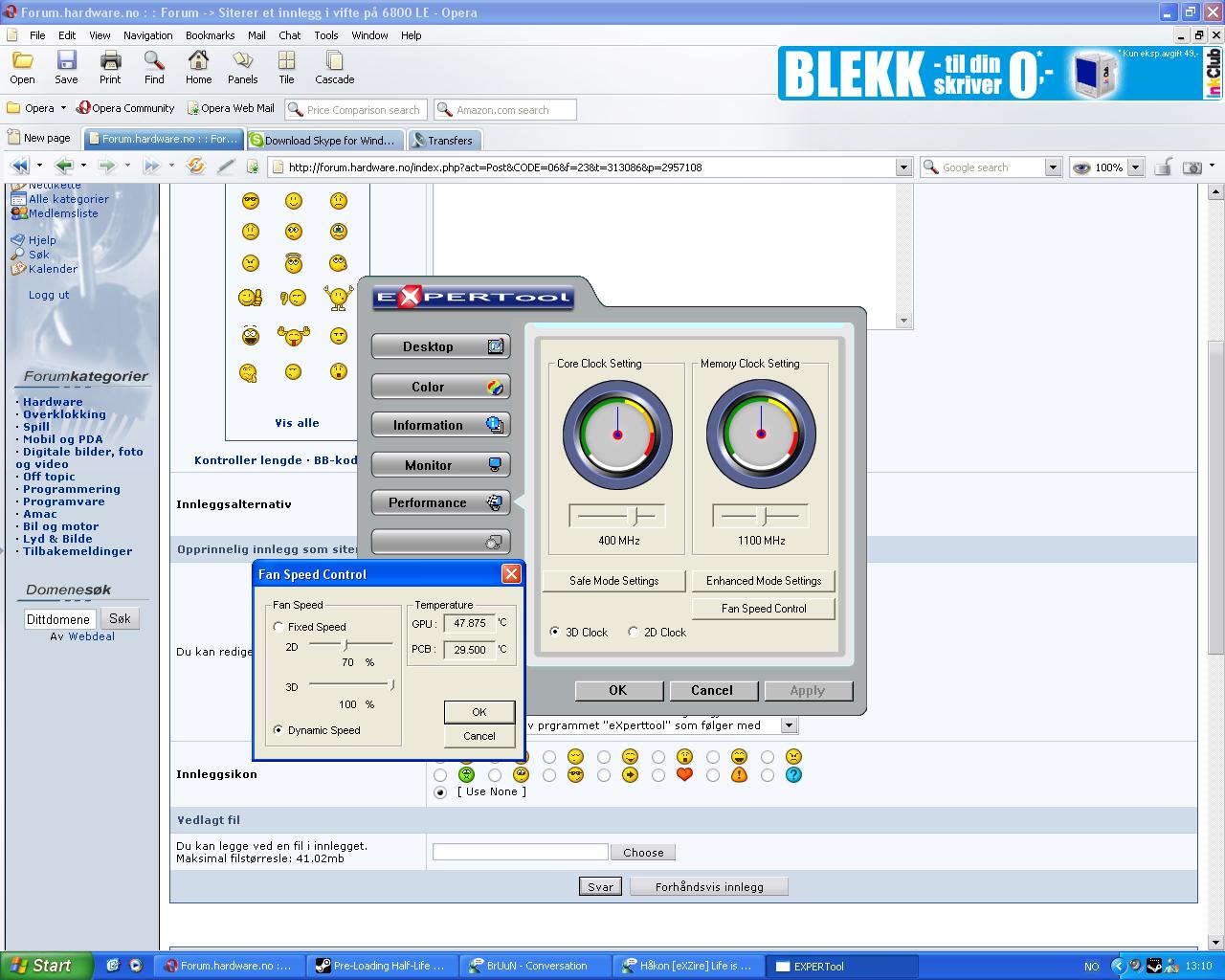Expand the address bar URL dropdown
The image size is (1225, 980).
pos(903,167)
